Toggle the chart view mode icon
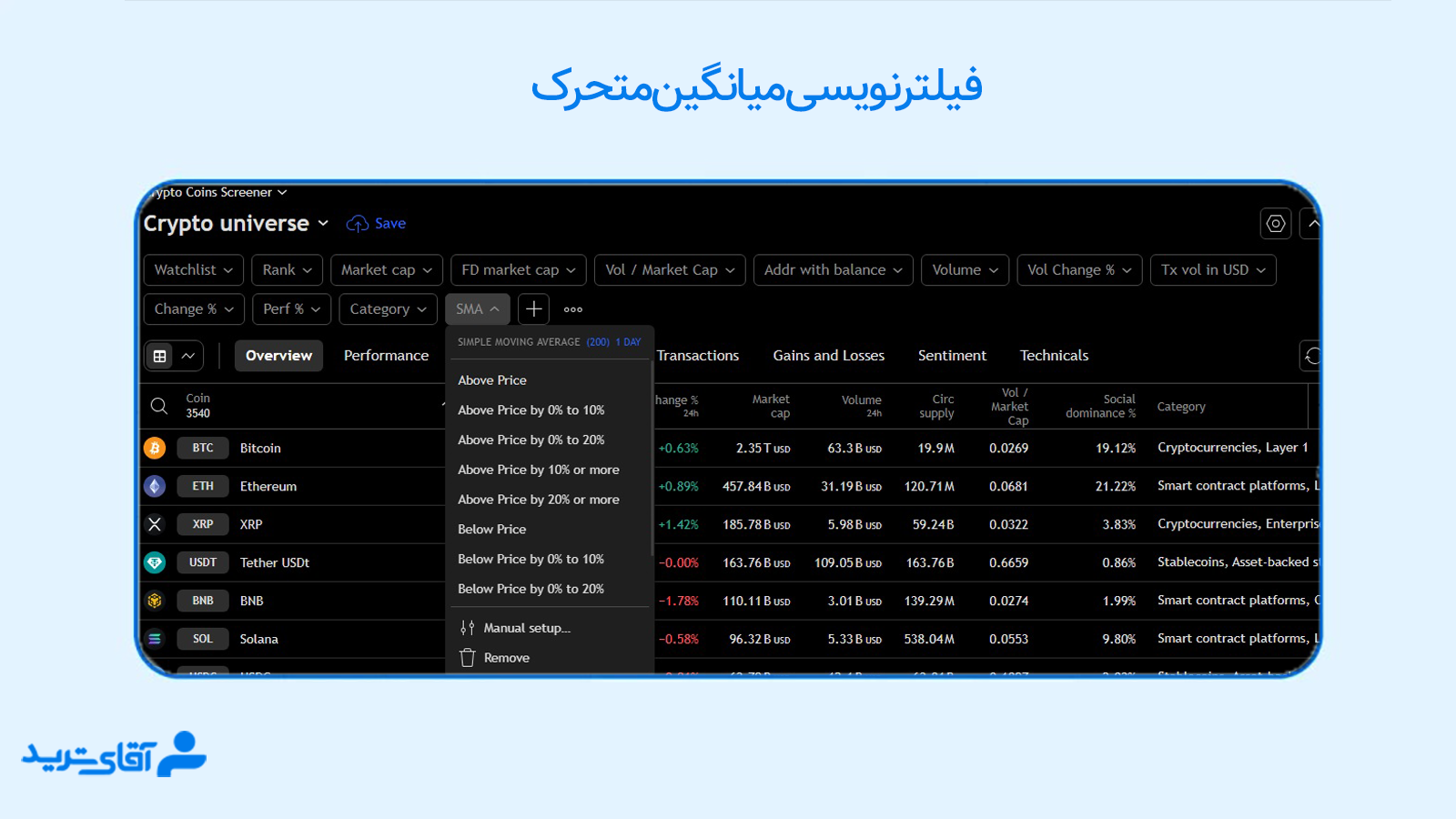Image resolution: width=1456 pixels, height=819 pixels. pyautogui.click(x=185, y=355)
